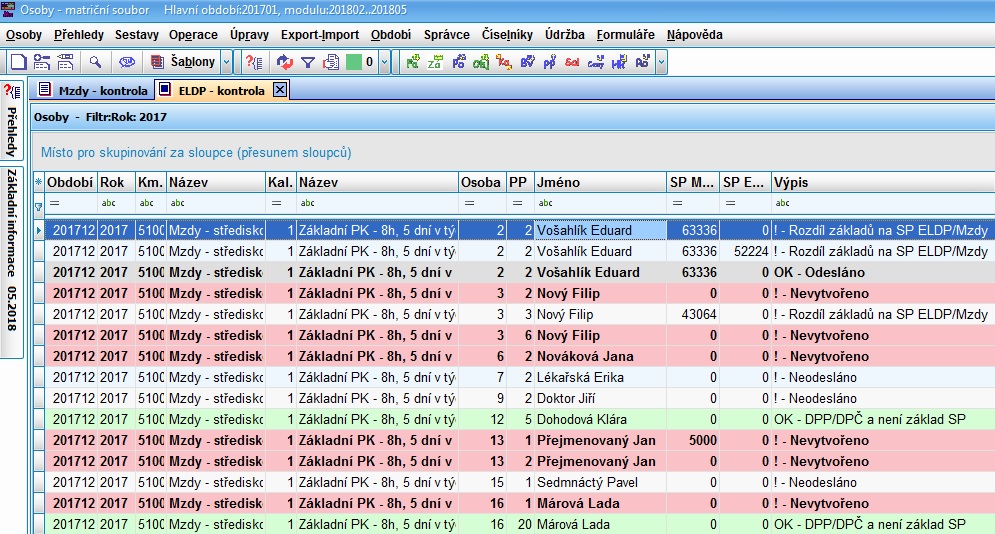Click the blue 'PP' toolbar icon
The image size is (995, 534).
point(550,62)
